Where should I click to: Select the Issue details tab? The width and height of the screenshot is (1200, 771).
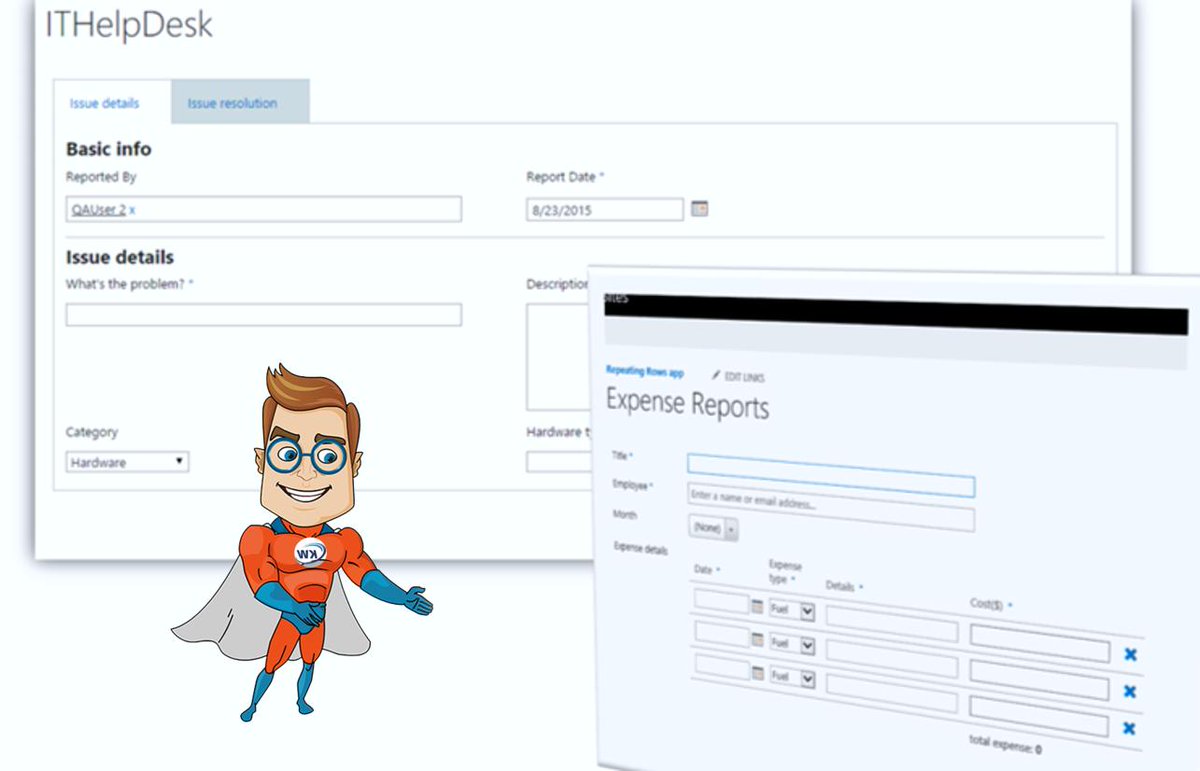[104, 102]
